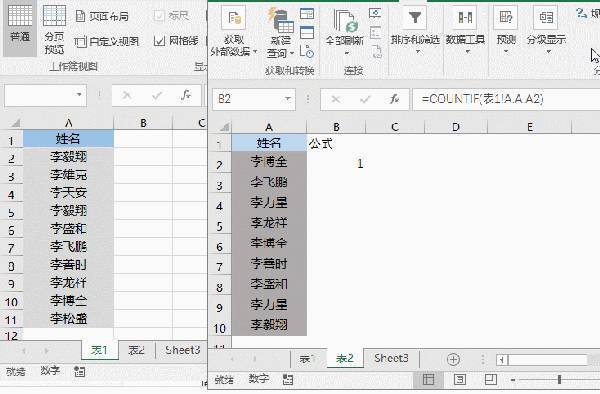Expand the Get External Data (获取外部数据) dropdown arrow
Image resolution: width=600 pixels, height=394 pixels.
[255, 52]
